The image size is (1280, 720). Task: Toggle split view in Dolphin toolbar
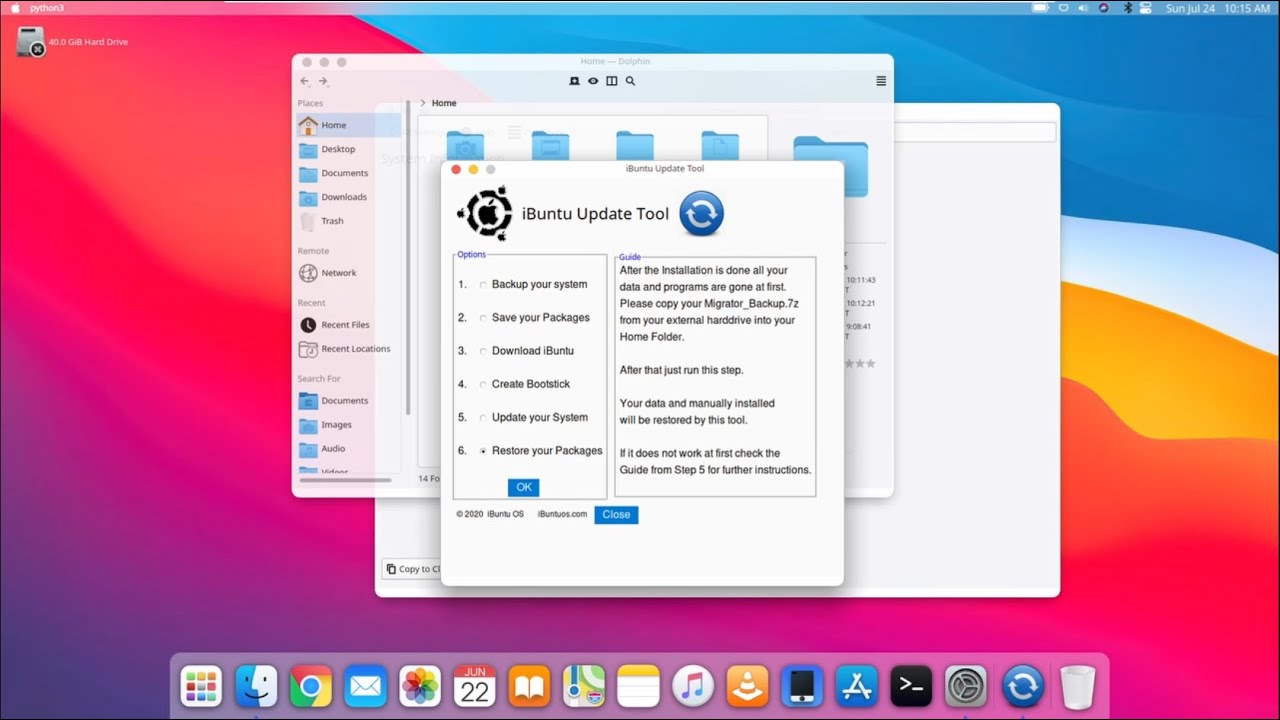612,81
